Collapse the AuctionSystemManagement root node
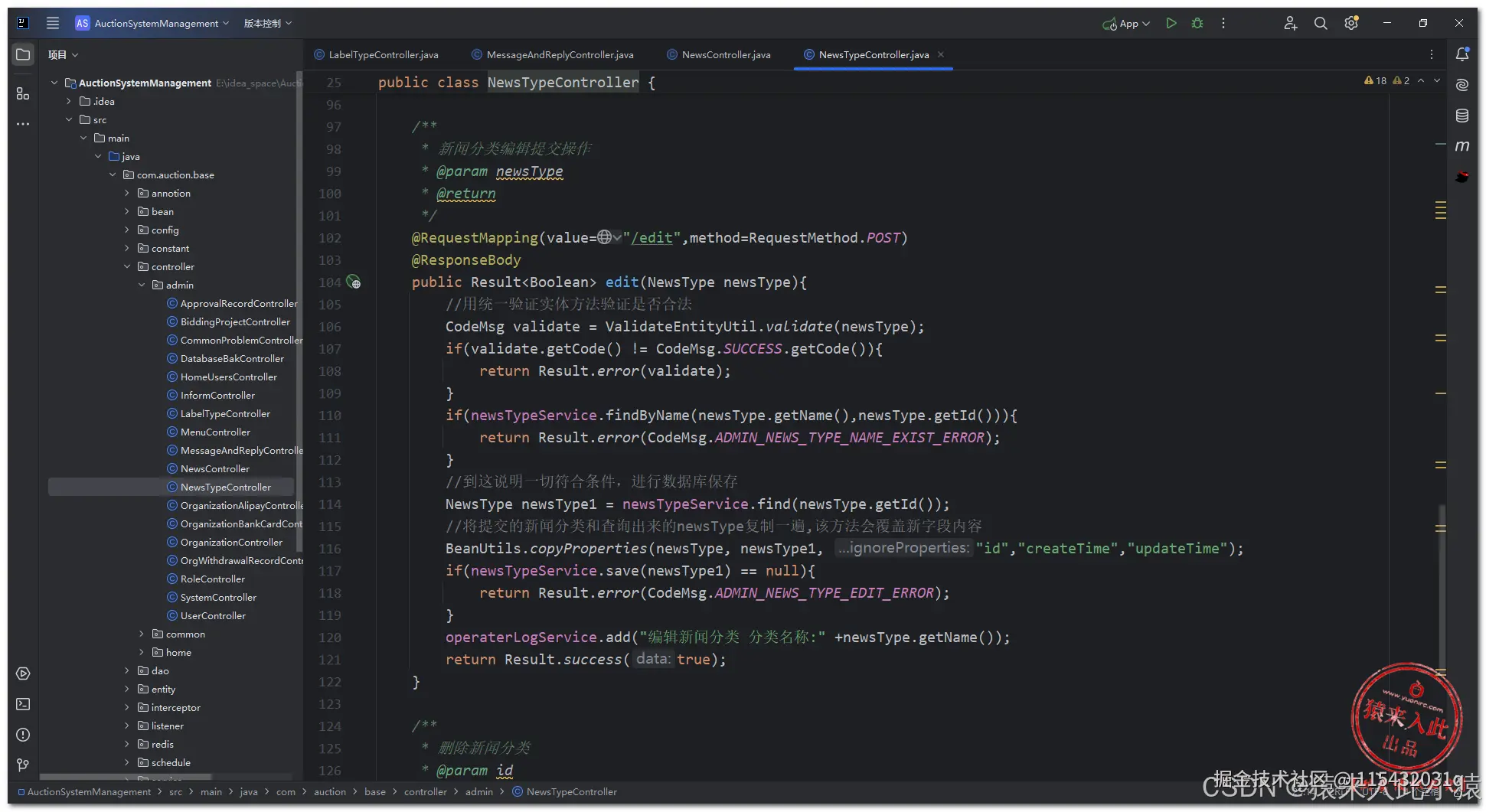This screenshot has width=1486, height=812. tap(54, 83)
